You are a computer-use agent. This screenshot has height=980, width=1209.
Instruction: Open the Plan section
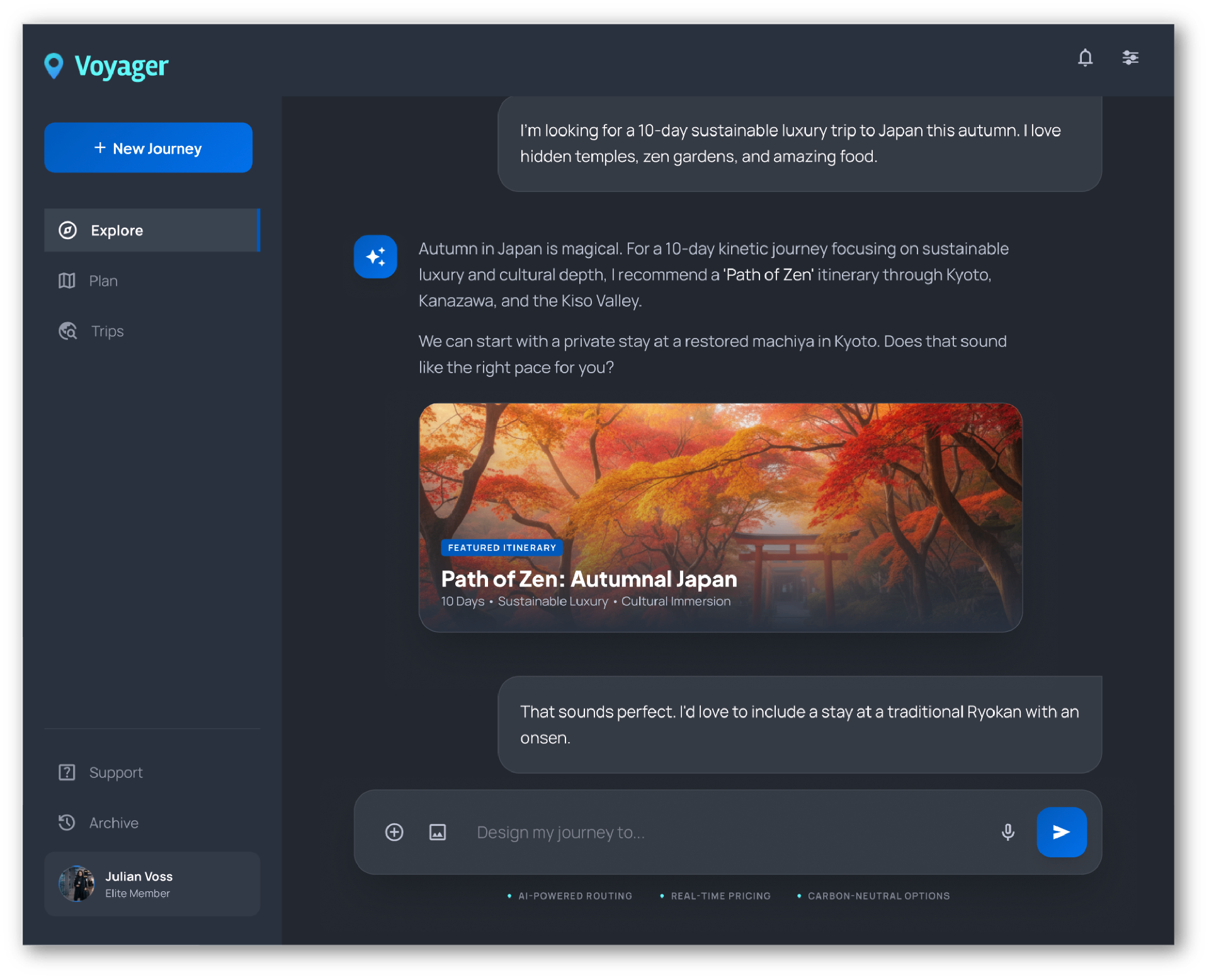pos(152,281)
